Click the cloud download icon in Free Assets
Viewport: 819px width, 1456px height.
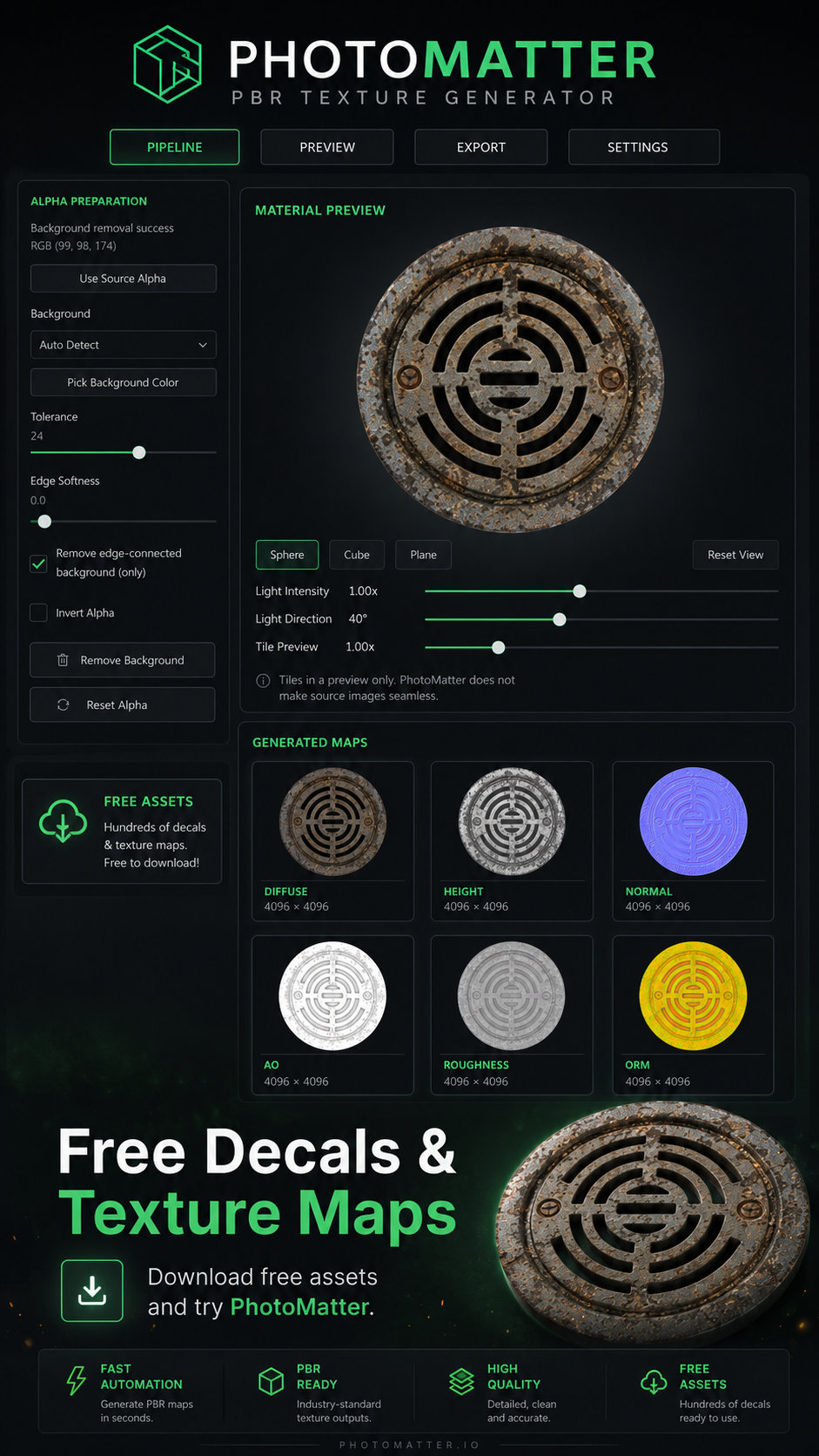click(x=63, y=820)
